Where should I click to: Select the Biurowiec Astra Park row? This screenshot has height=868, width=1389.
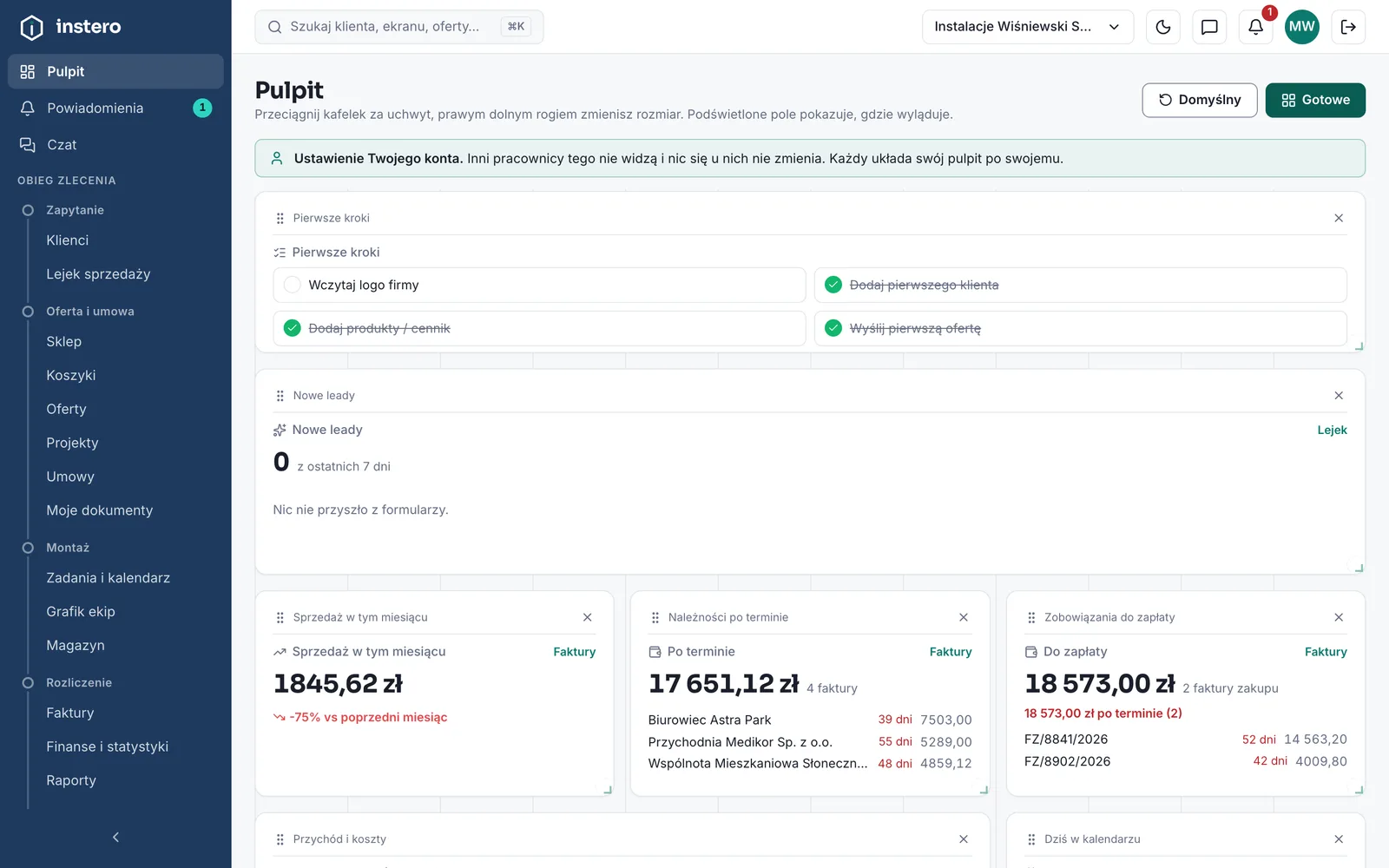coord(810,720)
